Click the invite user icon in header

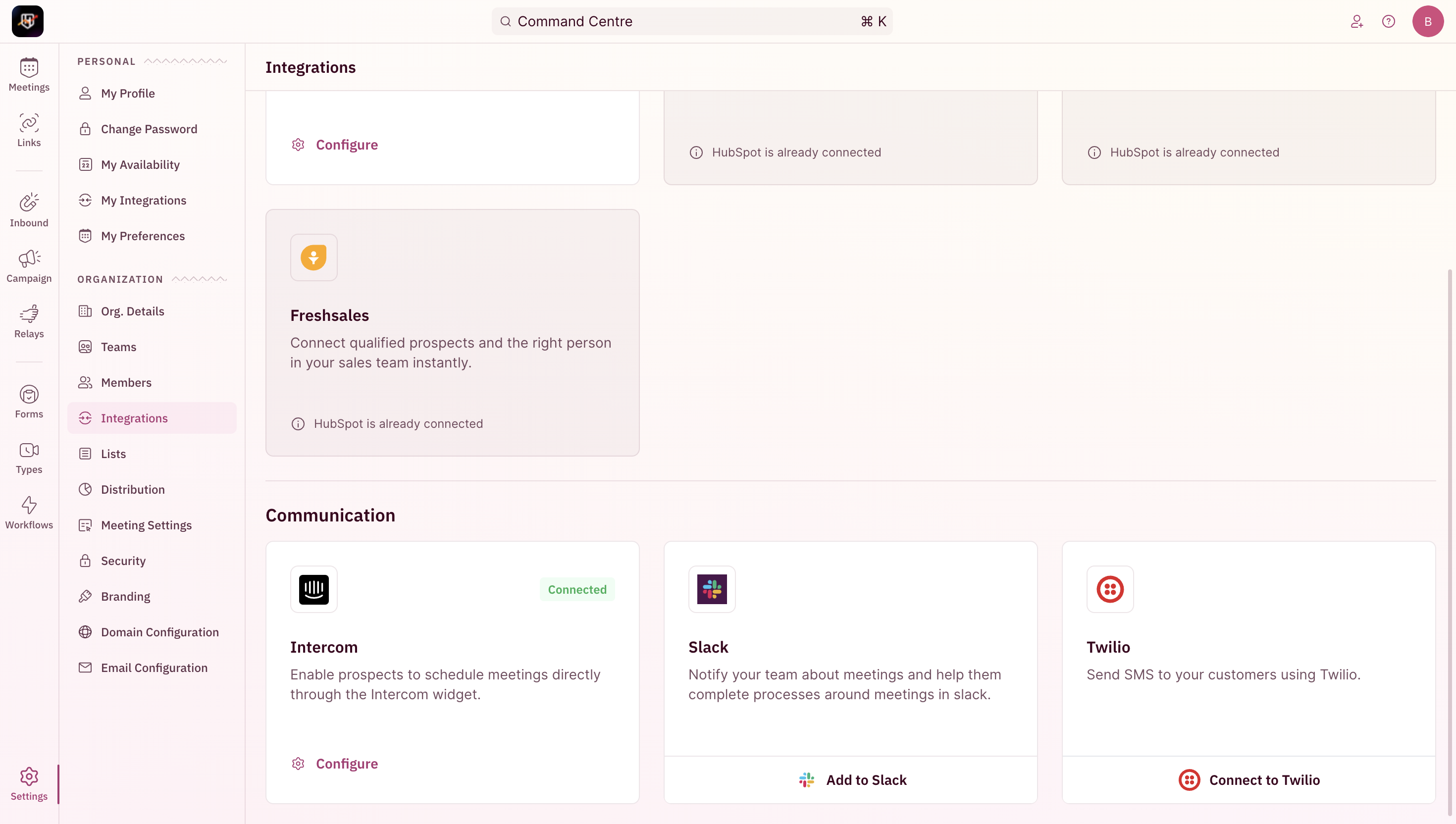coord(1357,21)
